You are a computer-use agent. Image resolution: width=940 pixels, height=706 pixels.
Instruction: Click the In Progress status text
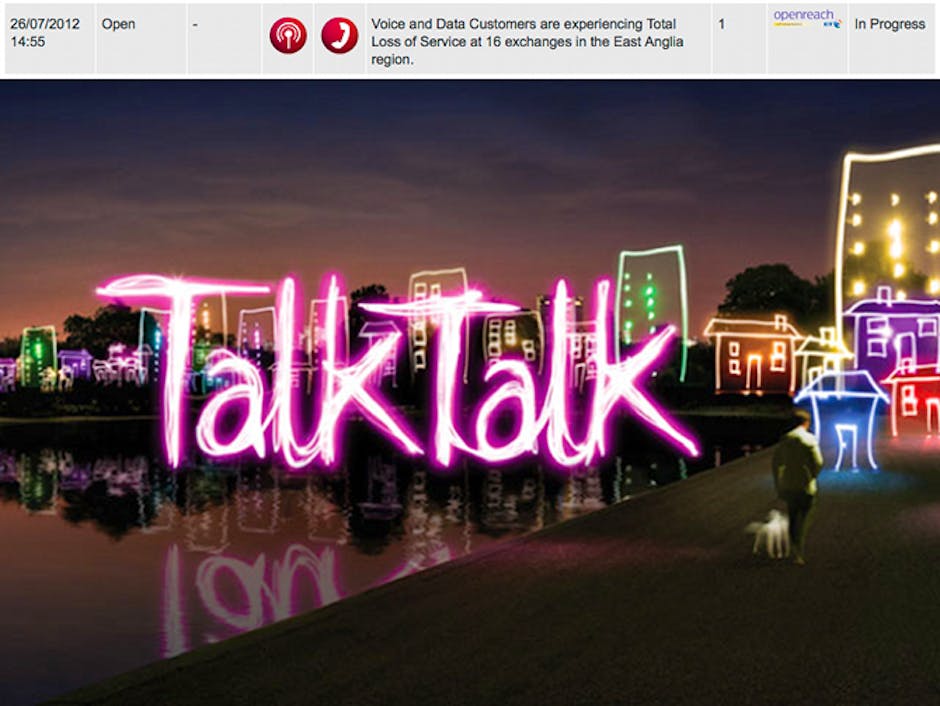888,24
